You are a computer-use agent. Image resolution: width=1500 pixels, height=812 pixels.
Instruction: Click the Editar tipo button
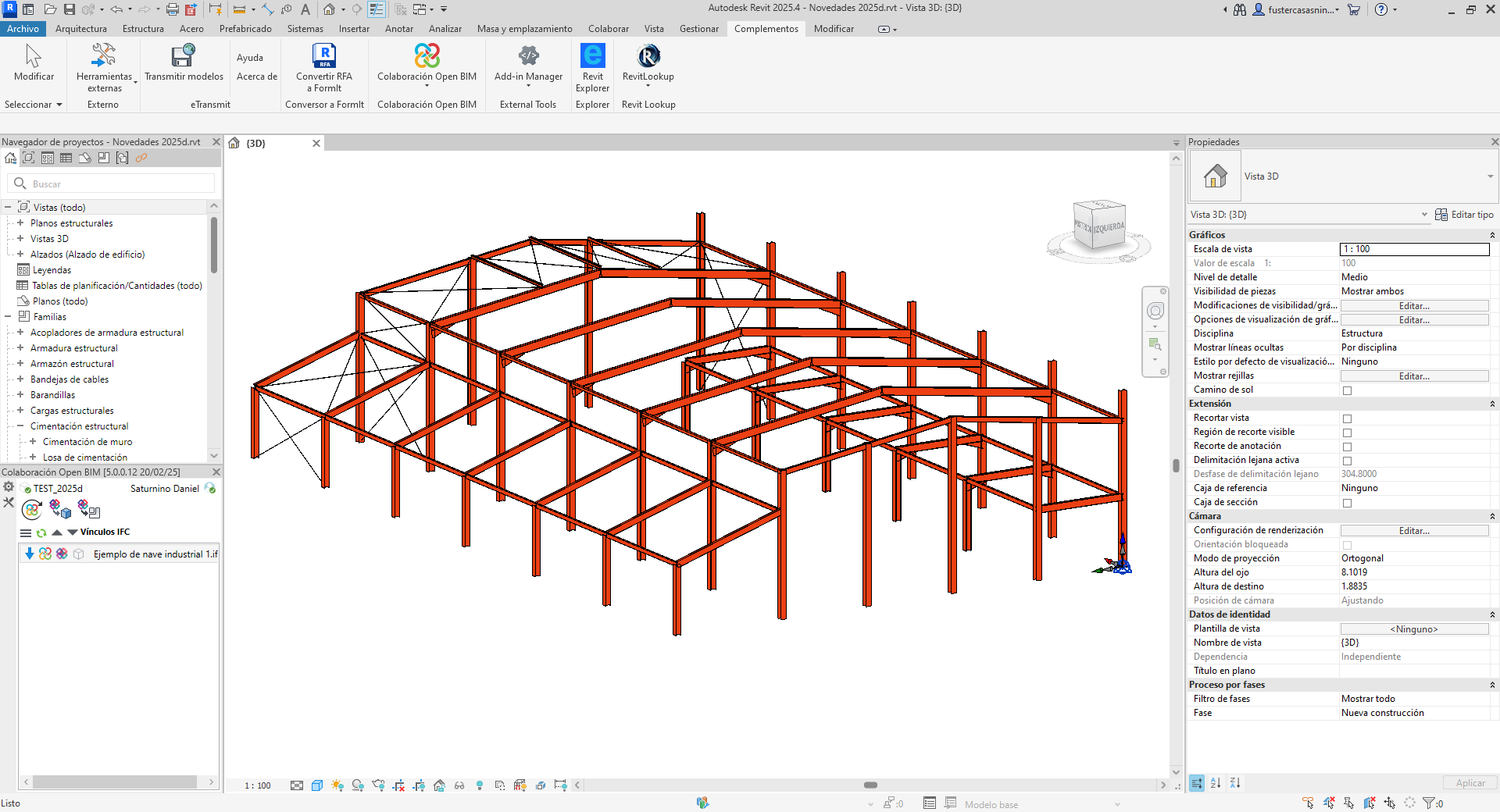(x=1464, y=215)
